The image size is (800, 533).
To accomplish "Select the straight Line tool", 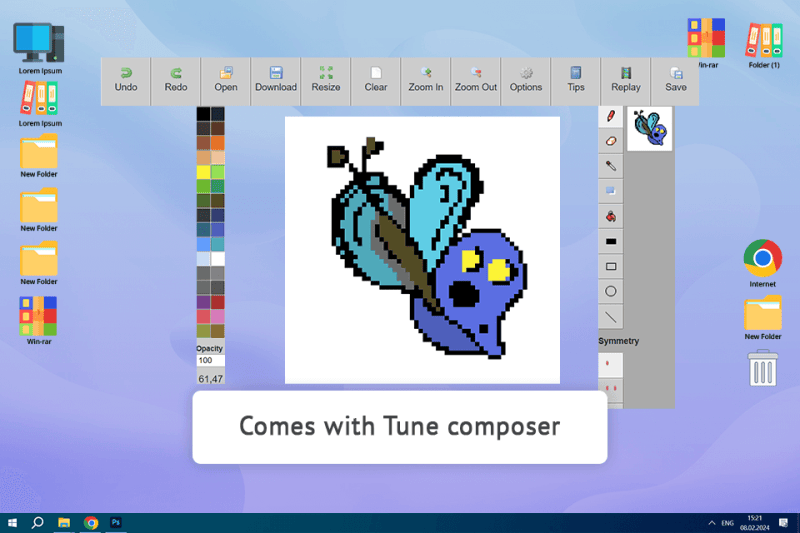I will coord(611,317).
